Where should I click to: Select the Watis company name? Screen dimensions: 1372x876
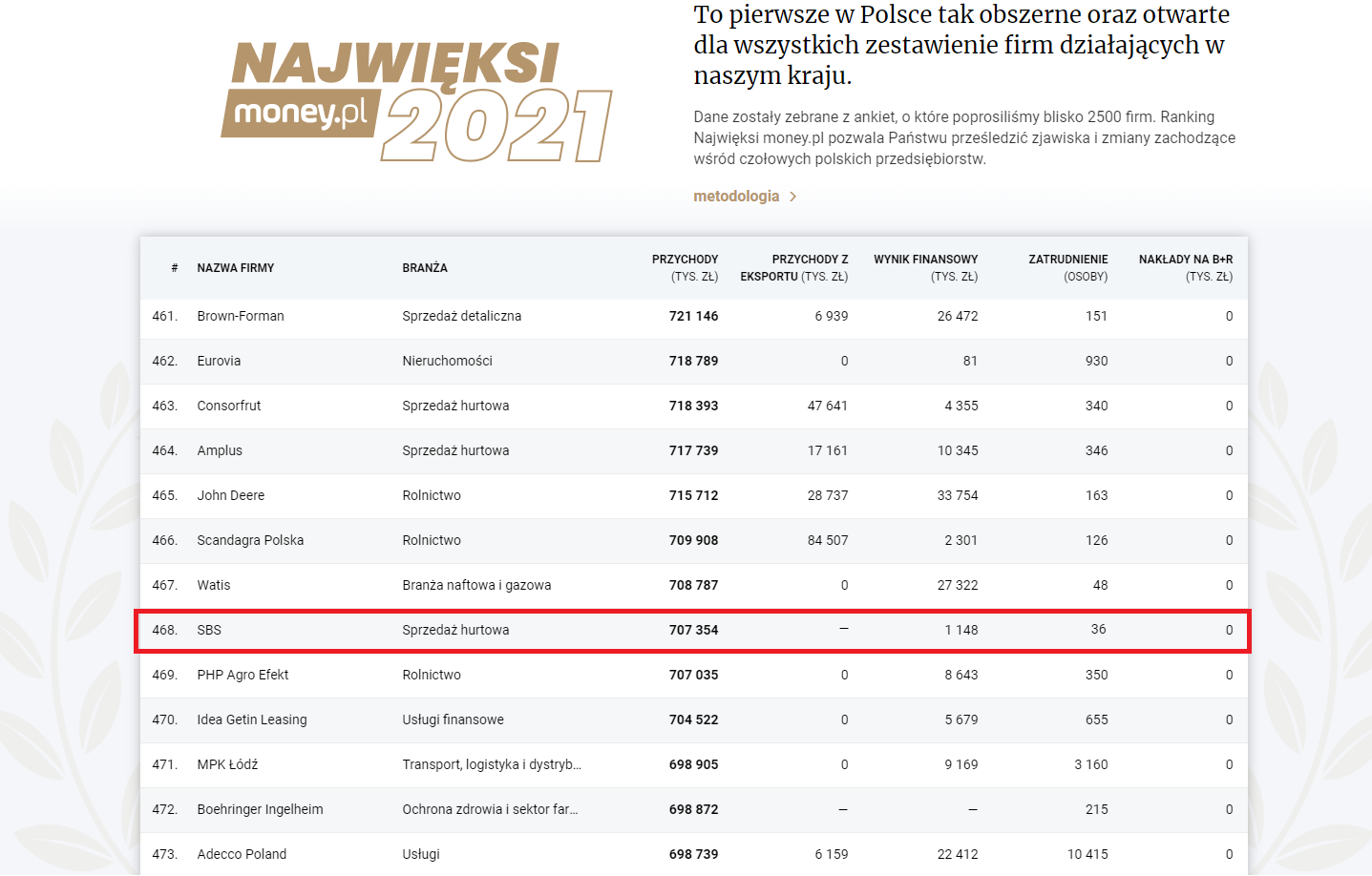click(214, 585)
